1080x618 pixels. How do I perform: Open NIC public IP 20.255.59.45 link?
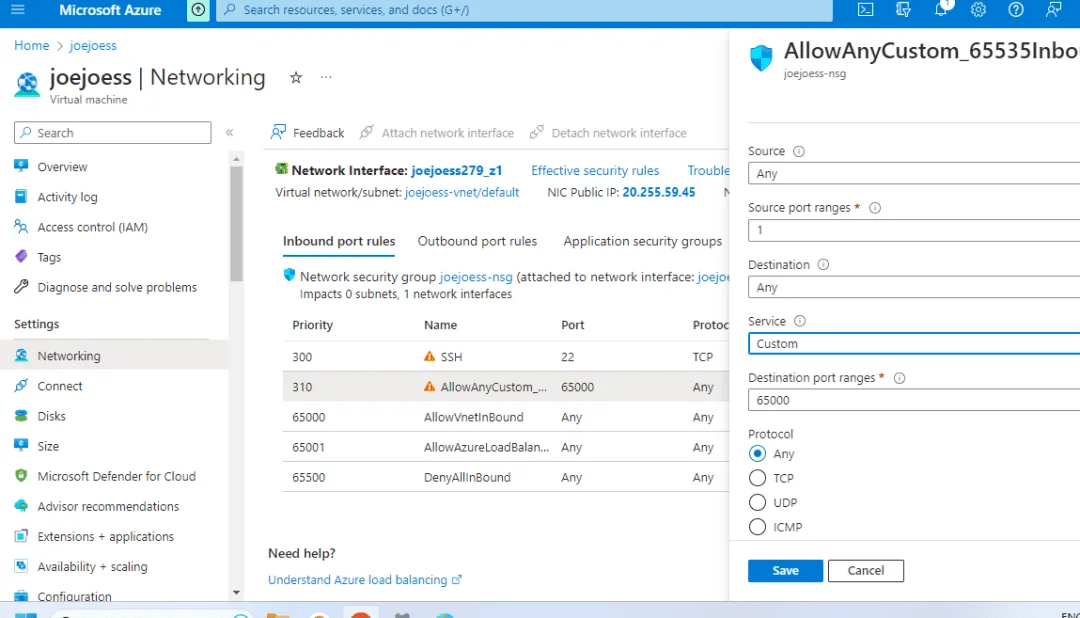click(659, 192)
